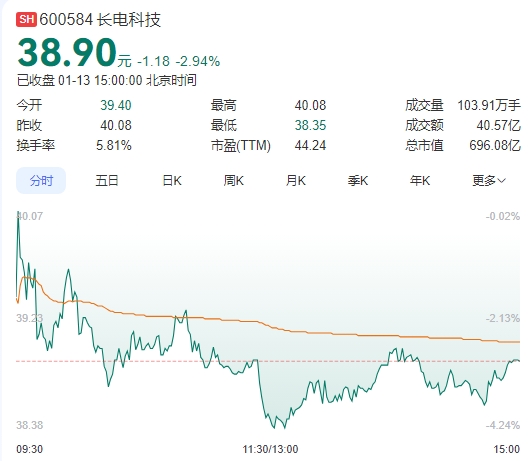Click stock title 600584 长电科技
Image resolution: width=528 pixels, height=461 pixels.
click(x=100, y=20)
